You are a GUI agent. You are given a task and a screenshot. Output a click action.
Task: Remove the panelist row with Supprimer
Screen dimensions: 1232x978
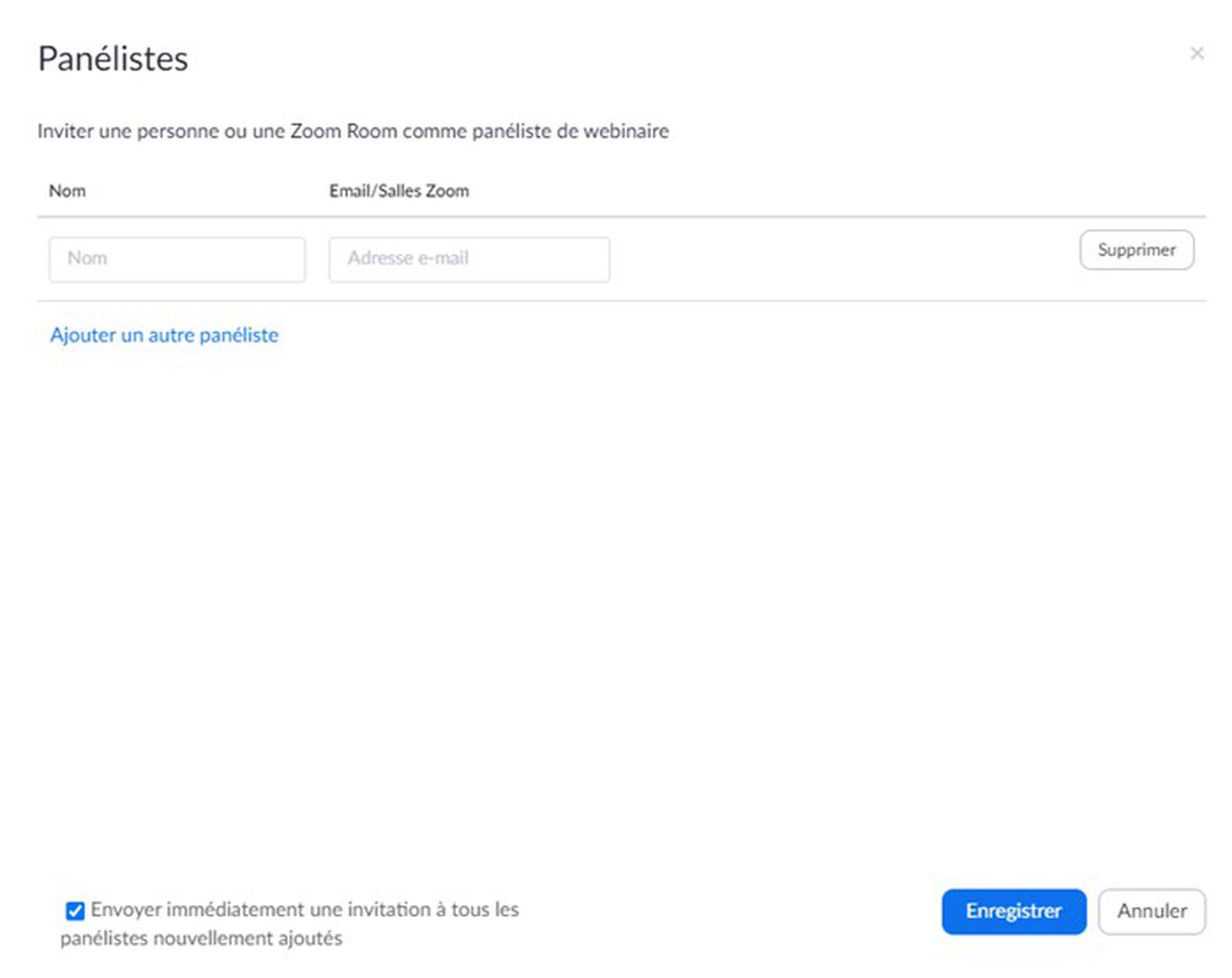1136,250
